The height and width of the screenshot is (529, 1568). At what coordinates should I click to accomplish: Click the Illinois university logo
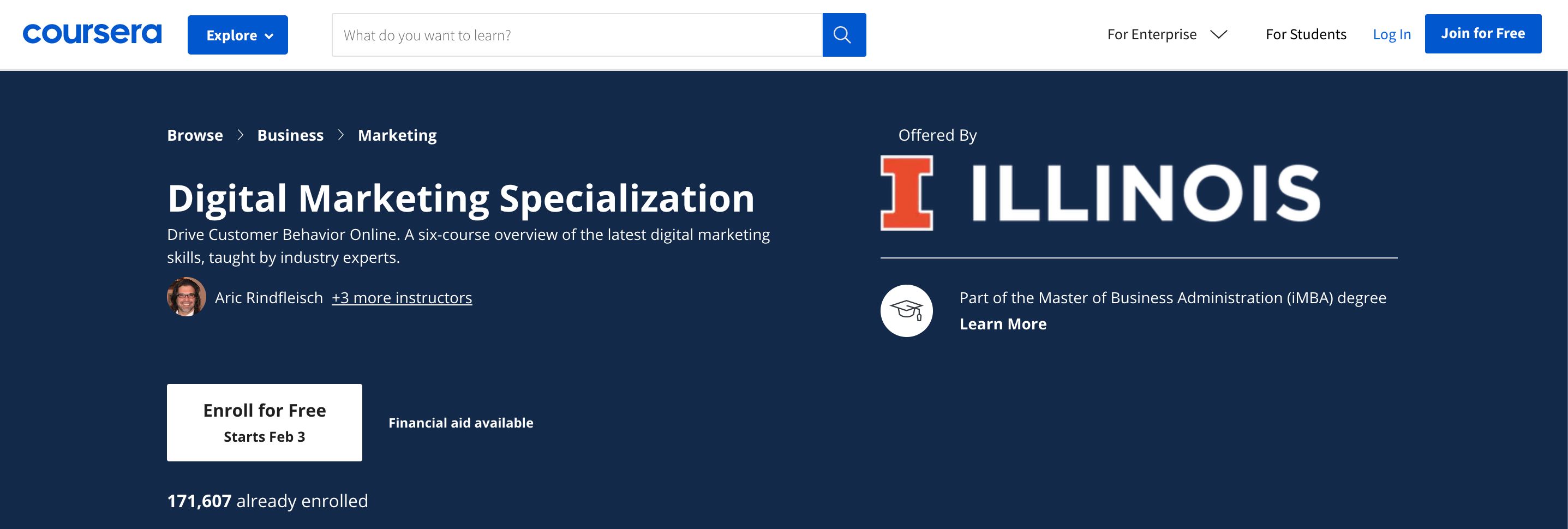[x=1100, y=193]
